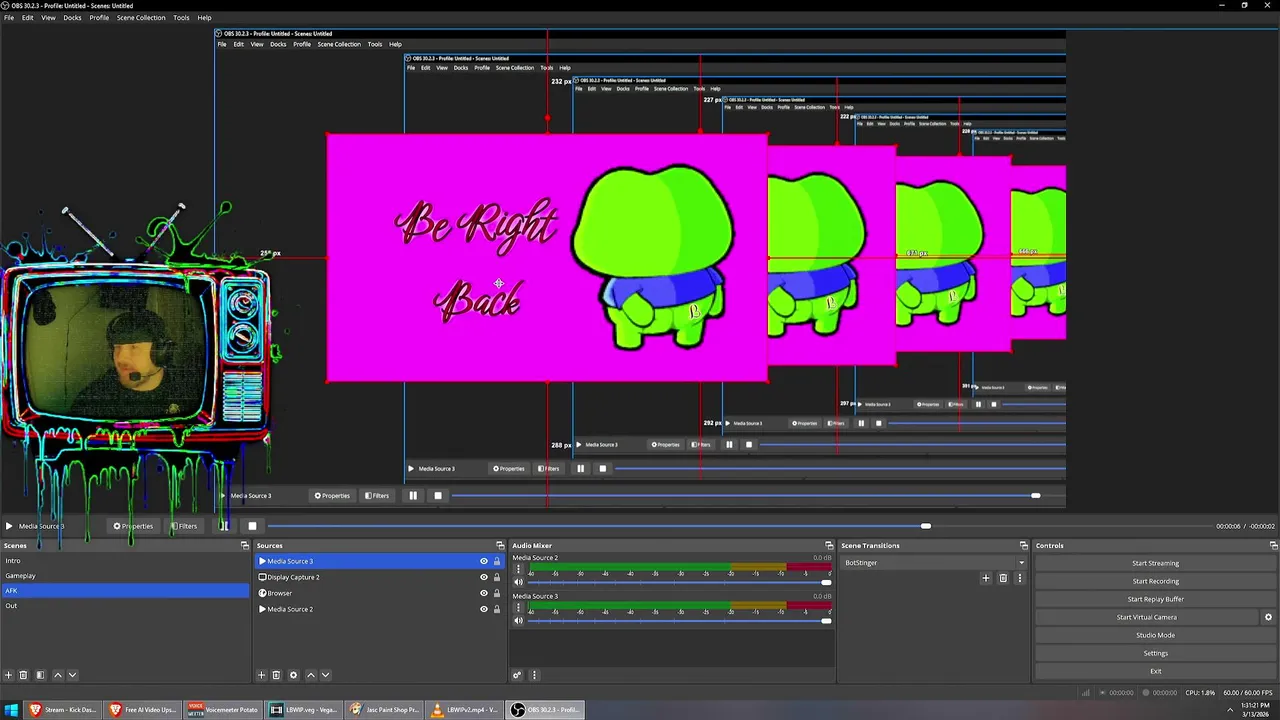Open virtual camera settings gear
1280x720 pixels.
(x=1269, y=617)
